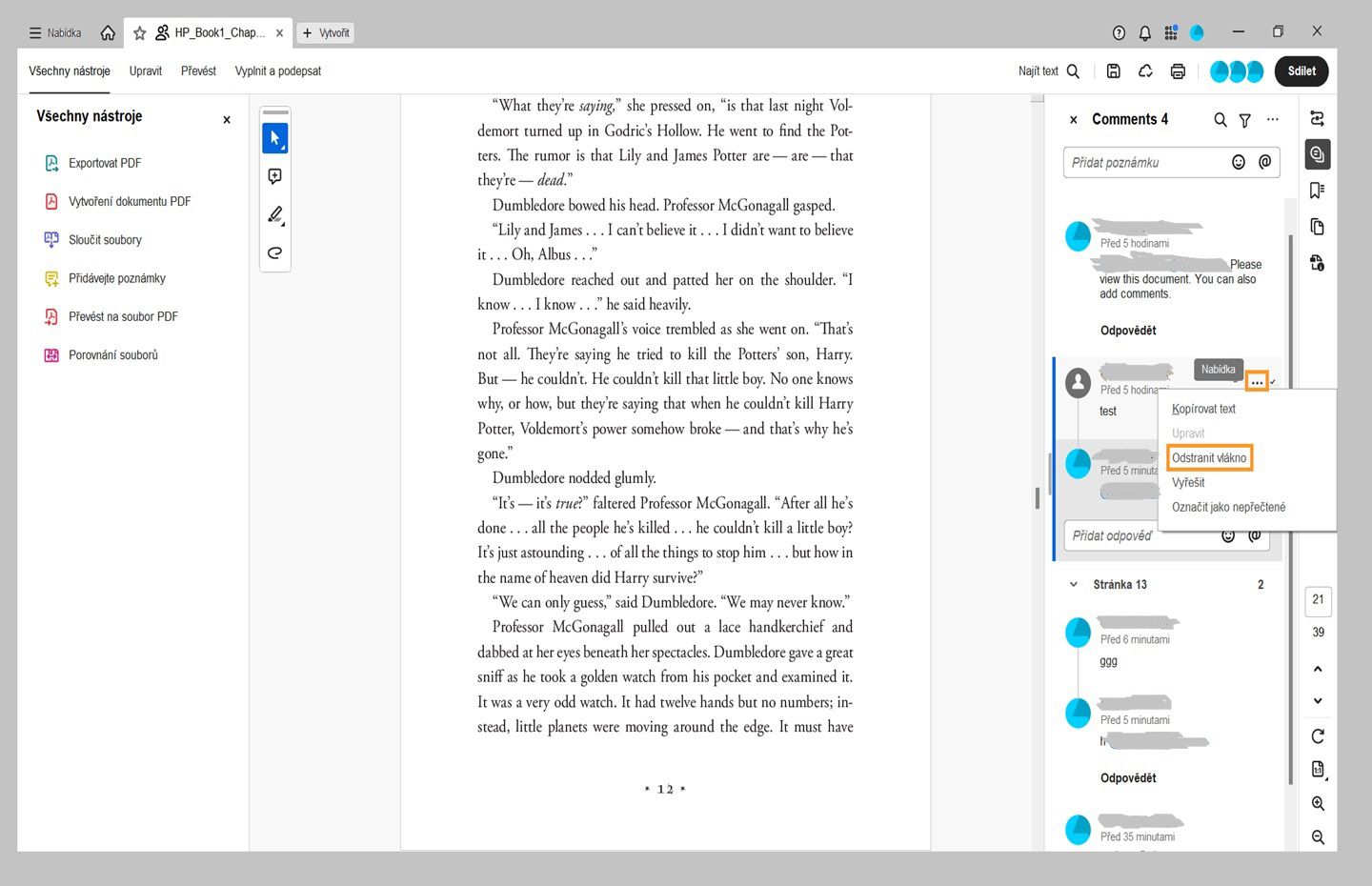Open the Bookmarks panel icon

pos(1318,191)
